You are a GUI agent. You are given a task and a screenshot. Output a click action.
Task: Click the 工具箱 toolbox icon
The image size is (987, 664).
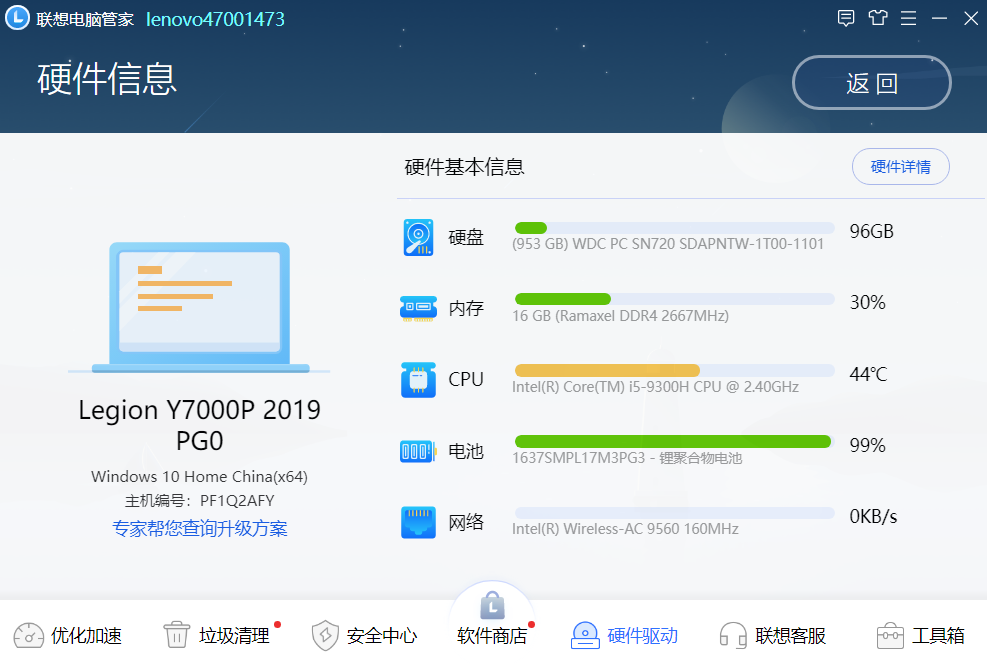[890, 636]
